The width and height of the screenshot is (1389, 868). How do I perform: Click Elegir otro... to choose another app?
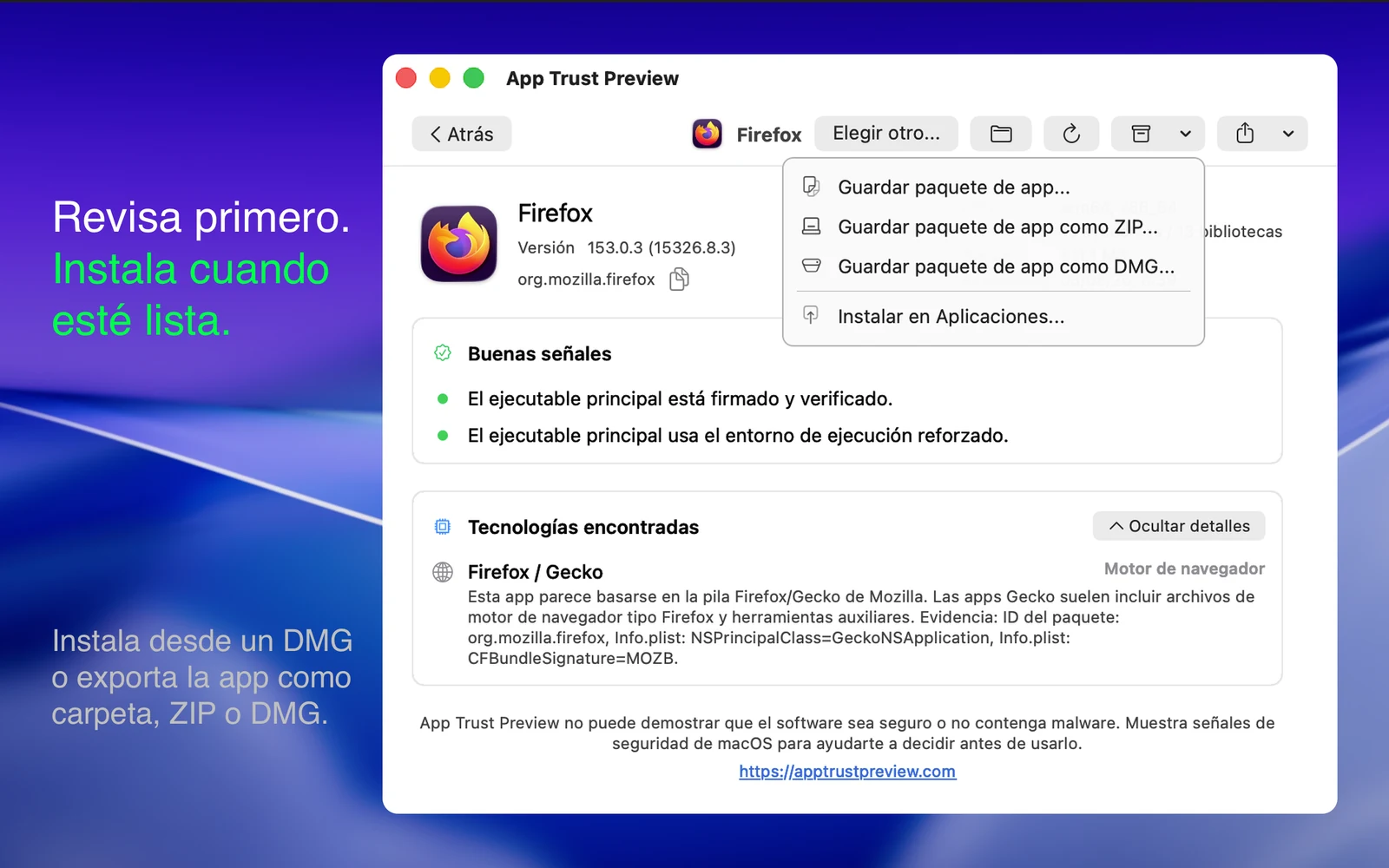point(885,134)
